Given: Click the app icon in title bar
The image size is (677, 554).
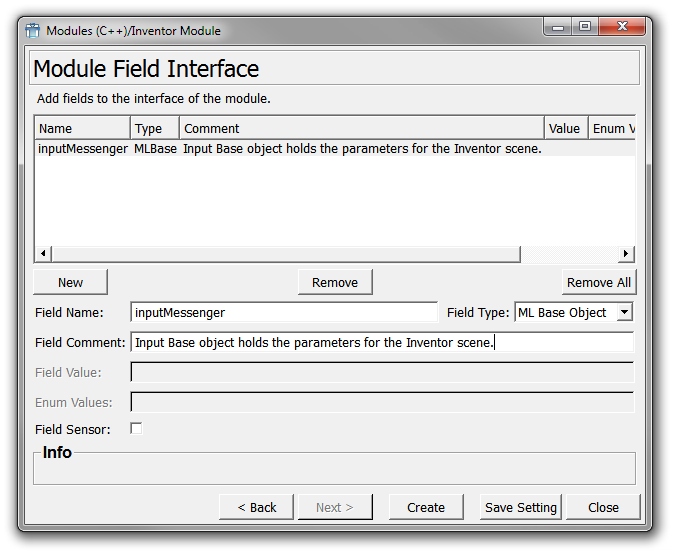Looking at the screenshot, I should 32,30.
